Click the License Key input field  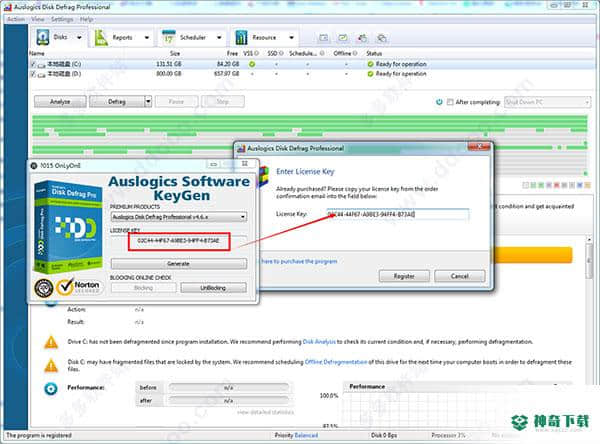pos(397,214)
